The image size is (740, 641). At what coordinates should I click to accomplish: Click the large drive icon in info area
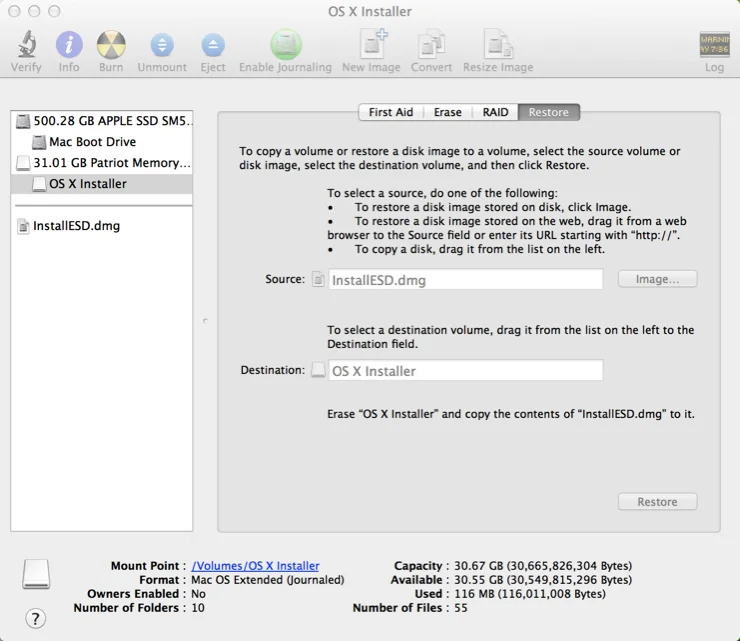(36, 574)
